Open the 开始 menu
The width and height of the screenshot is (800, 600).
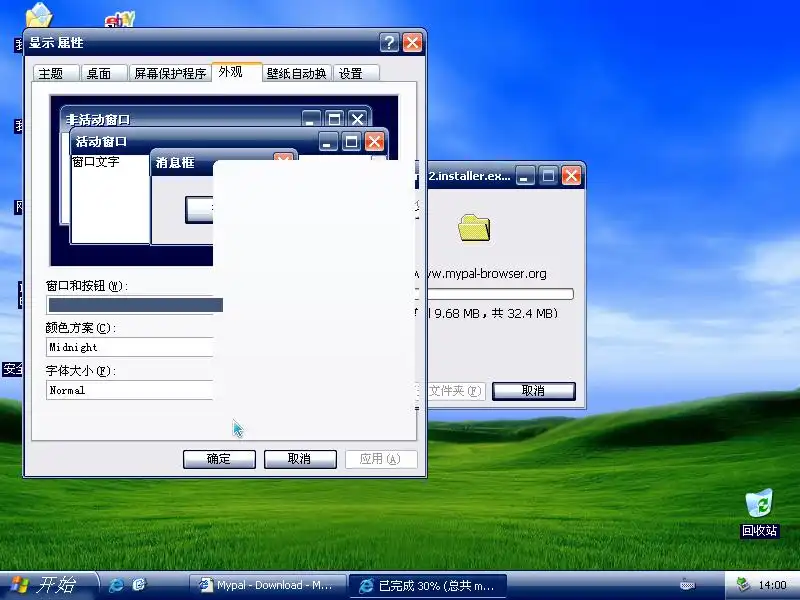(x=47, y=585)
